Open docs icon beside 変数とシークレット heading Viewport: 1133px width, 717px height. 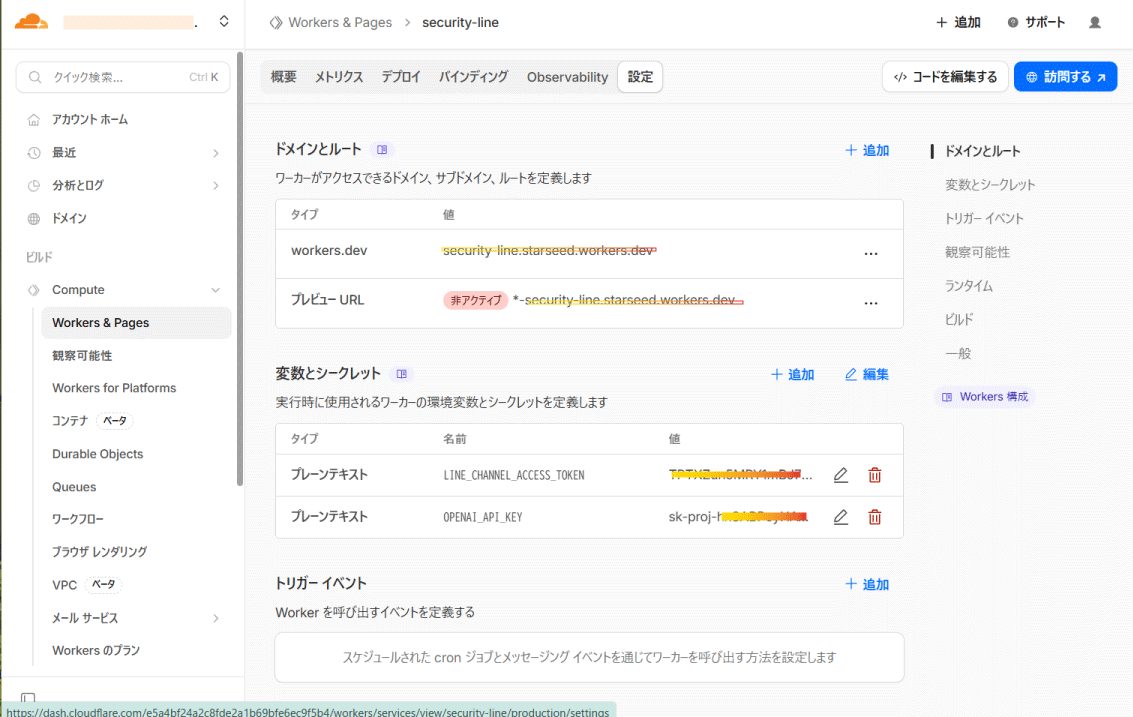click(x=402, y=374)
